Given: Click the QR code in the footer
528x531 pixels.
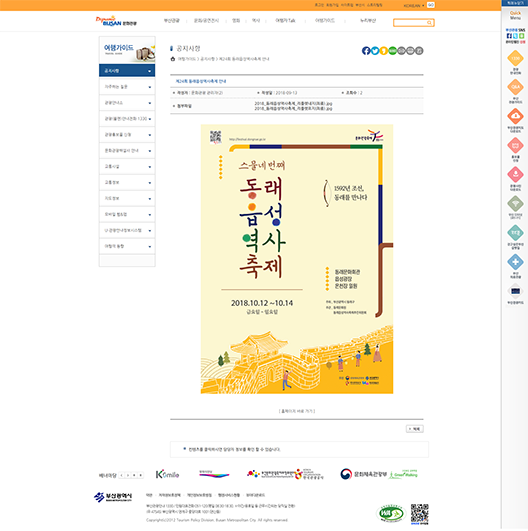Looking at the screenshot, I should coord(420,514).
